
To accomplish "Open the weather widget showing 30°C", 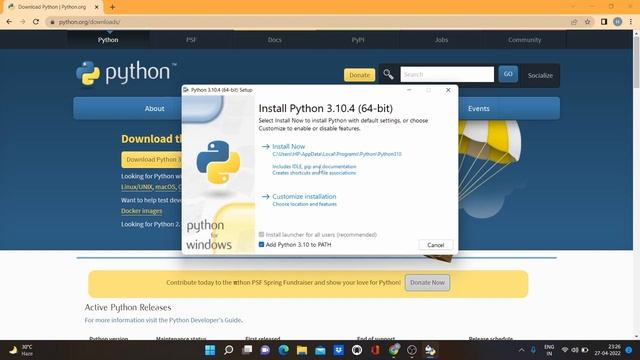I will coord(21,350).
